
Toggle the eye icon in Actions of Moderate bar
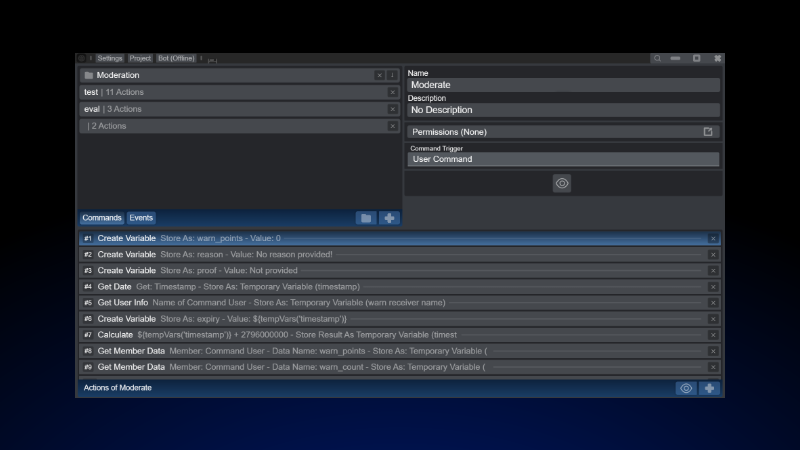685,388
